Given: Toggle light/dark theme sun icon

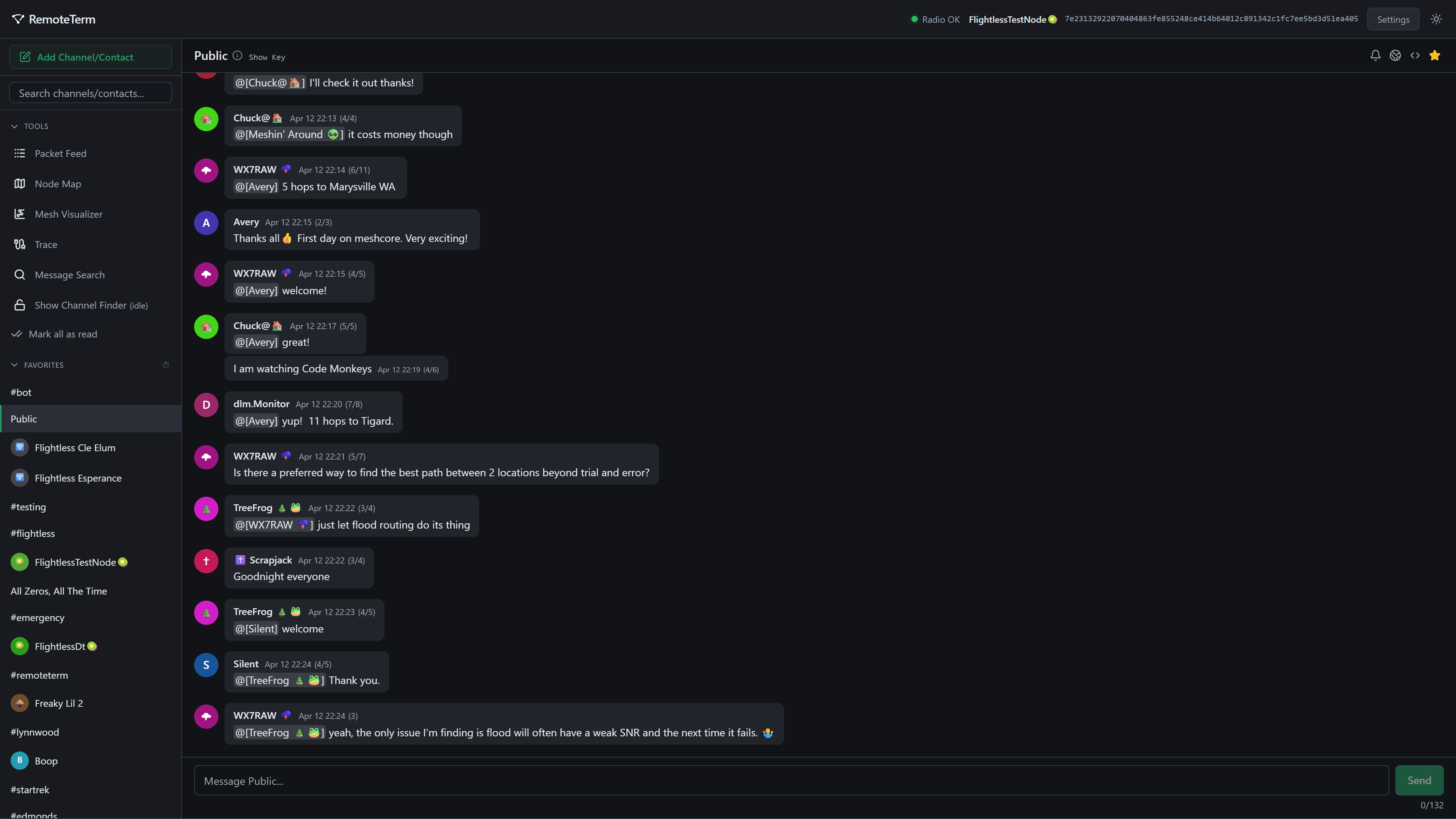Looking at the screenshot, I should [1436, 19].
